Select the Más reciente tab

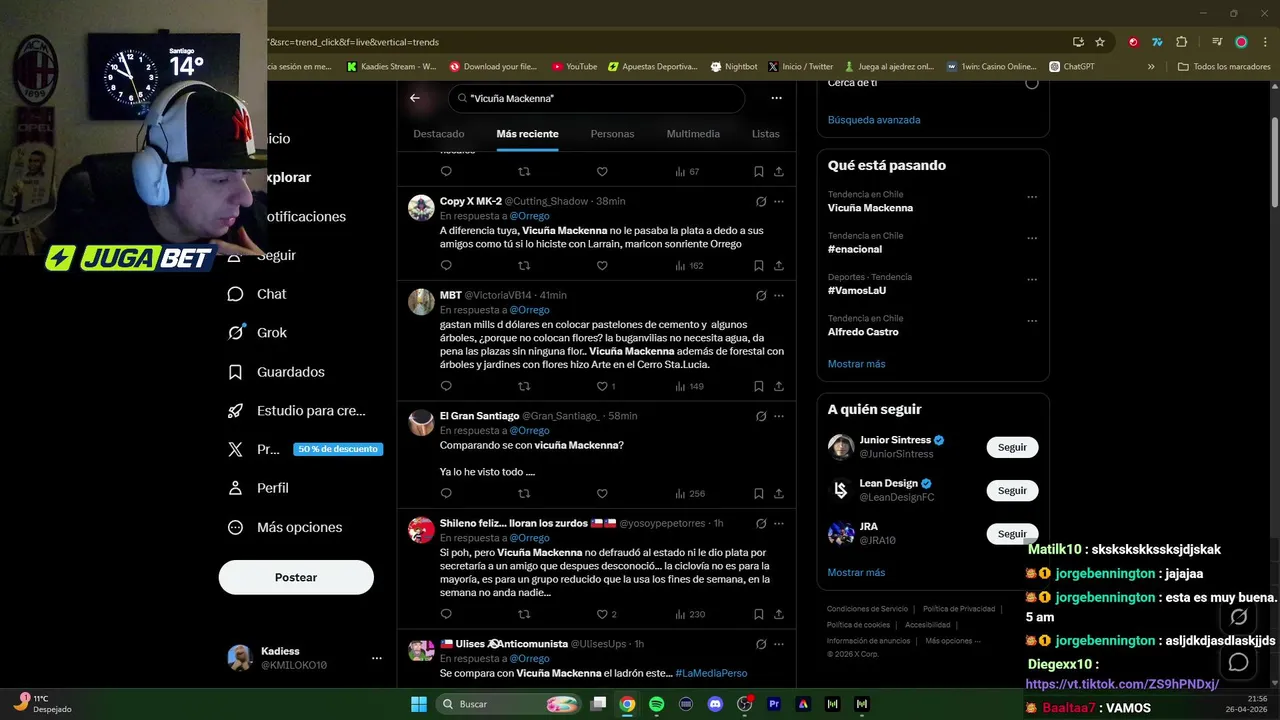(527, 134)
